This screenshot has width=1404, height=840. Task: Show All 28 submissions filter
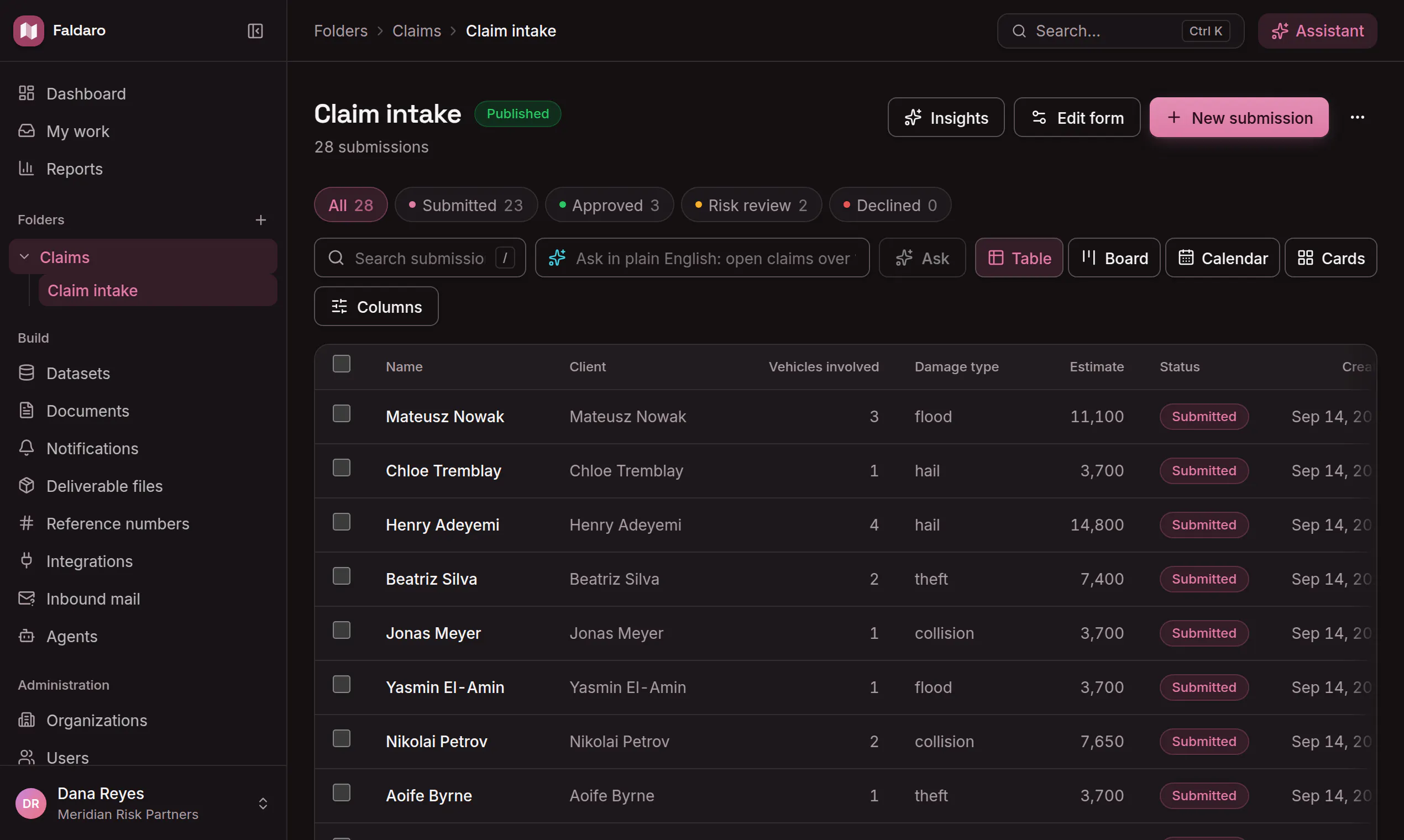coord(350,204)
